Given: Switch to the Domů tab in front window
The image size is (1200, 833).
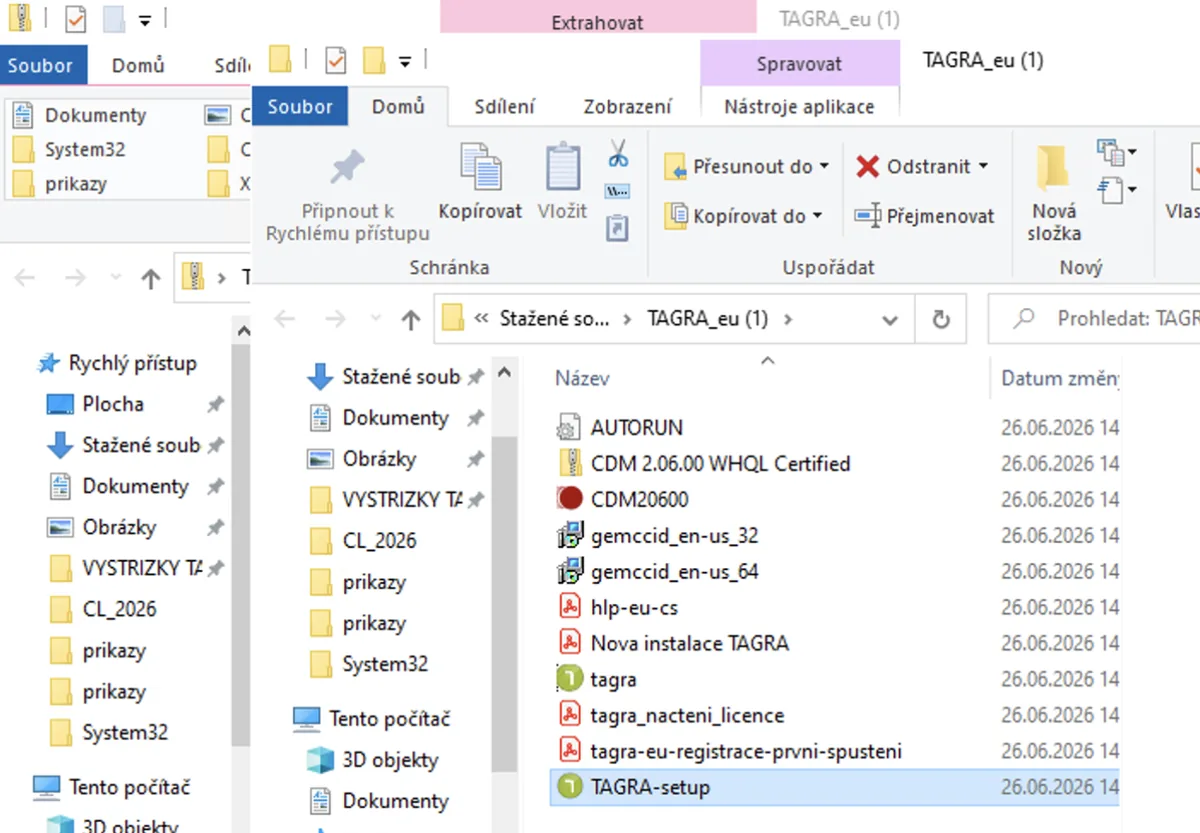Looking at the screenshot, I should coord(398,106).
